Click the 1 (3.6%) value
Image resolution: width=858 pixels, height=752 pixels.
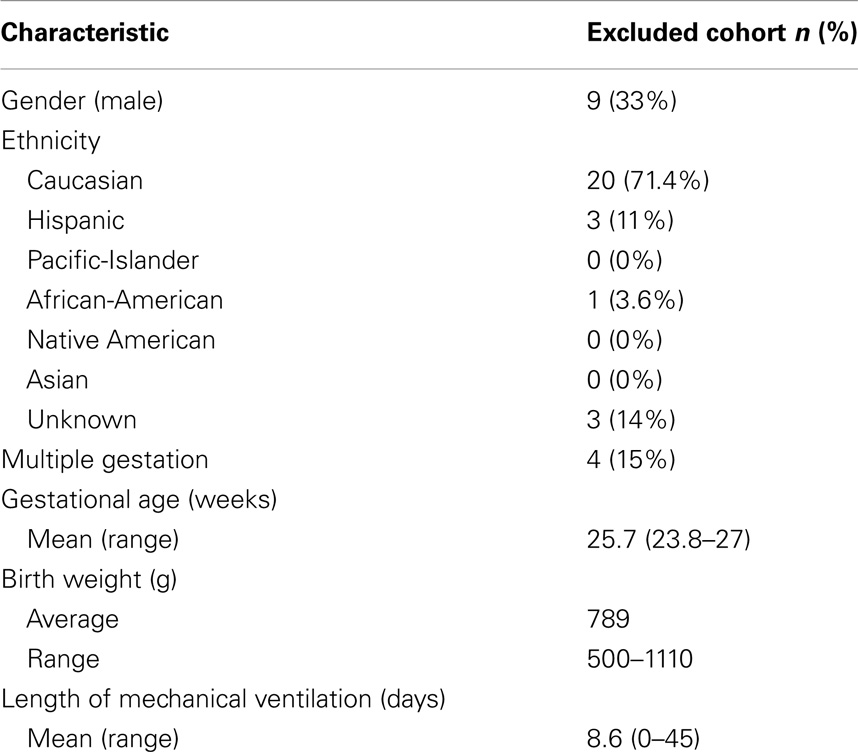pyautogui.click(x=636, y=300)
